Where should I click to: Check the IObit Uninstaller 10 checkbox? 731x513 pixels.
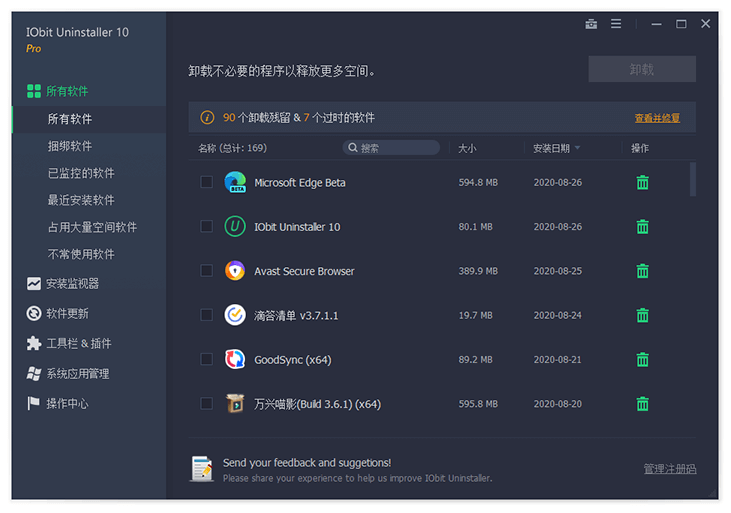tap(207, 227)
